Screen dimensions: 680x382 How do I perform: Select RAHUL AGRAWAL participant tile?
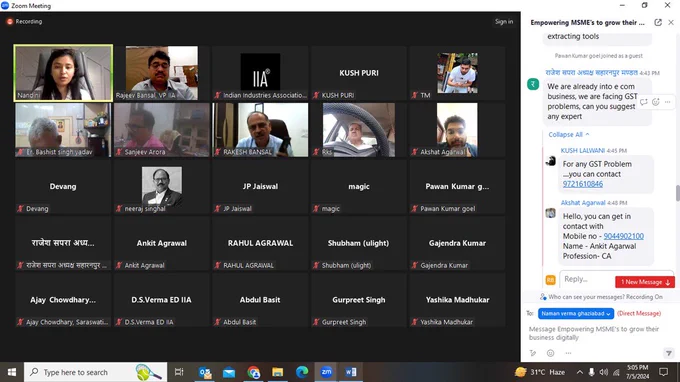click(260, 243)
